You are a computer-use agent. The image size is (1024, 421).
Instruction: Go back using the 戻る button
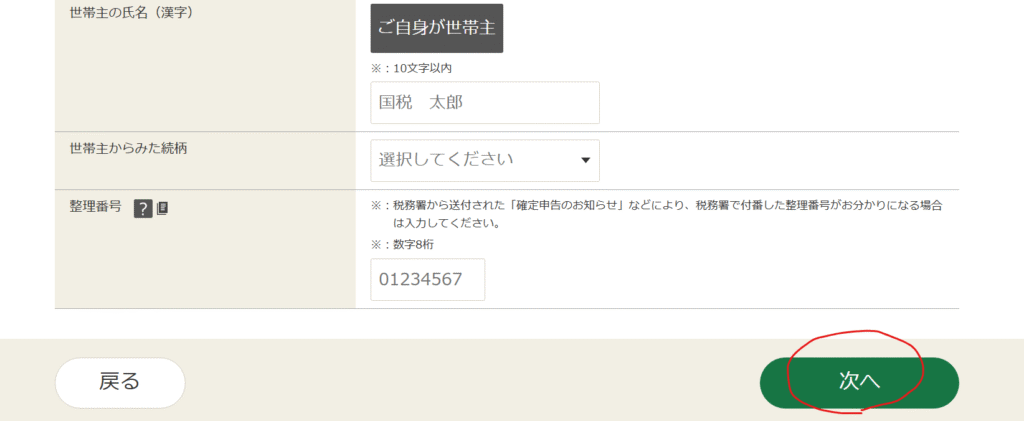point(120,382)
